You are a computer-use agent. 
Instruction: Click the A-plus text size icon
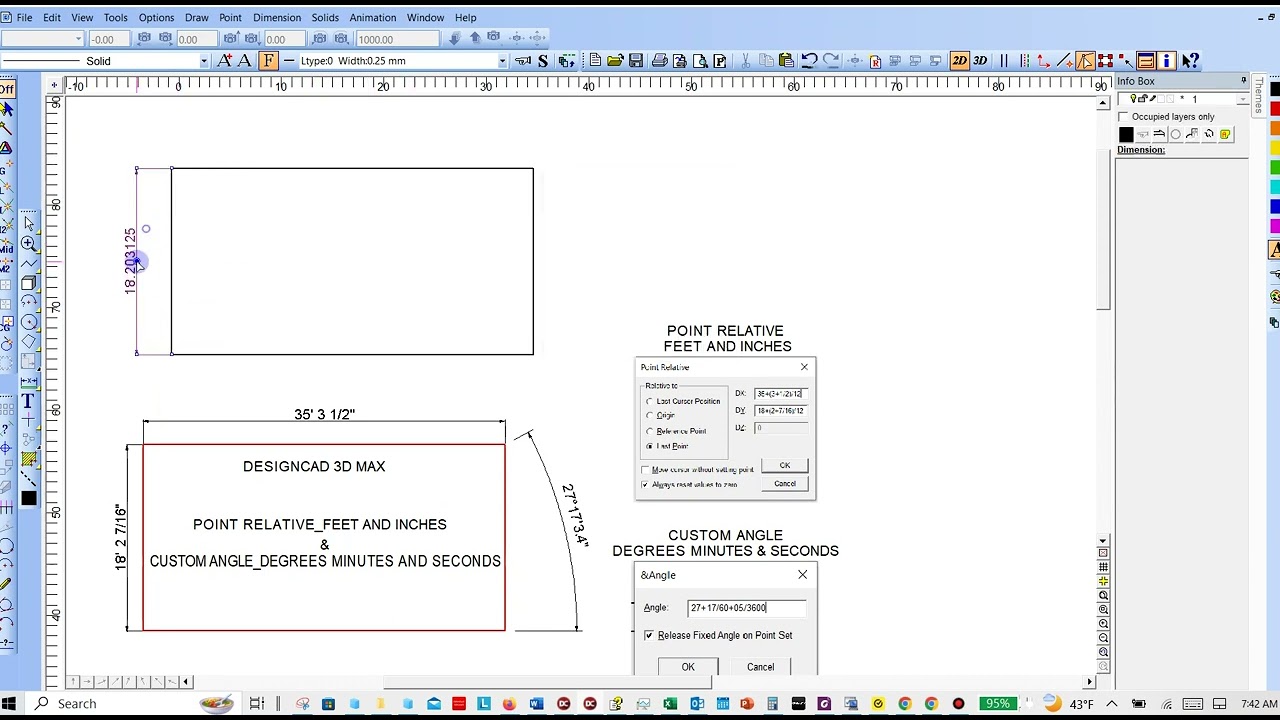225,61
